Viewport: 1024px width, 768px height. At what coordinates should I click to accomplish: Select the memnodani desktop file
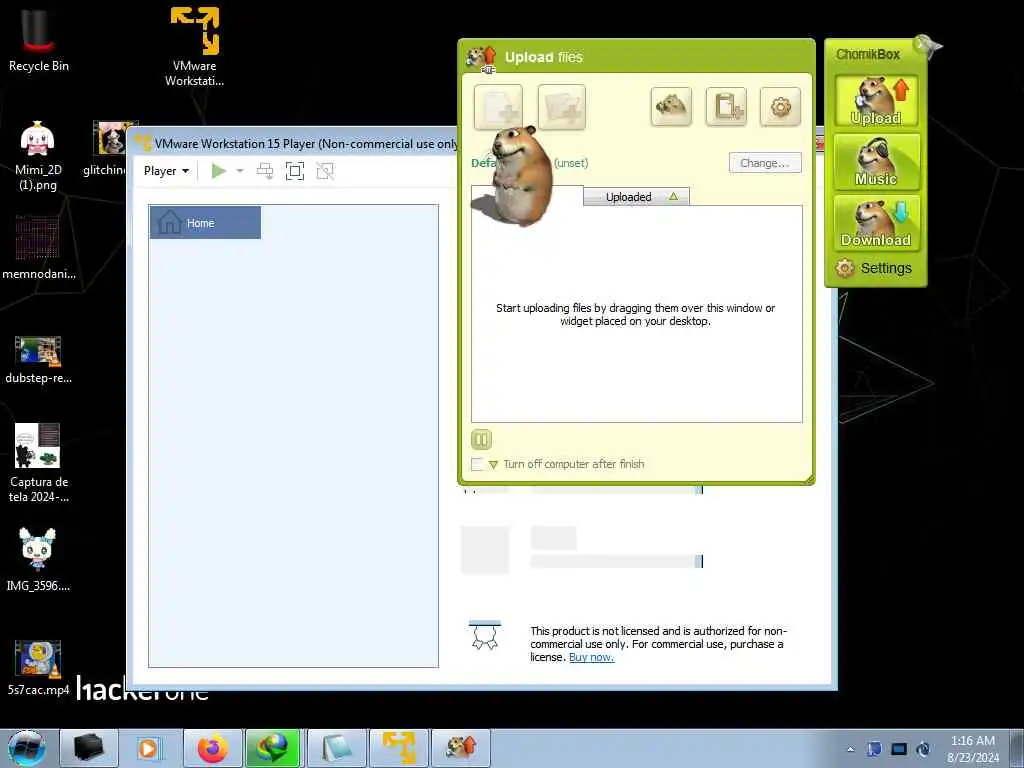(39, 248)
